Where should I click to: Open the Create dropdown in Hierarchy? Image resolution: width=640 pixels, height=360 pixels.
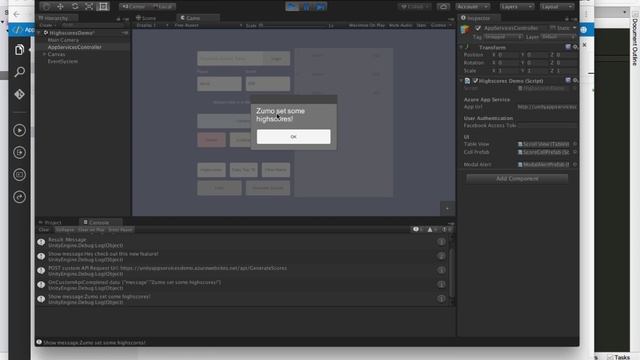pyautogui.click(x=48, y=25)
